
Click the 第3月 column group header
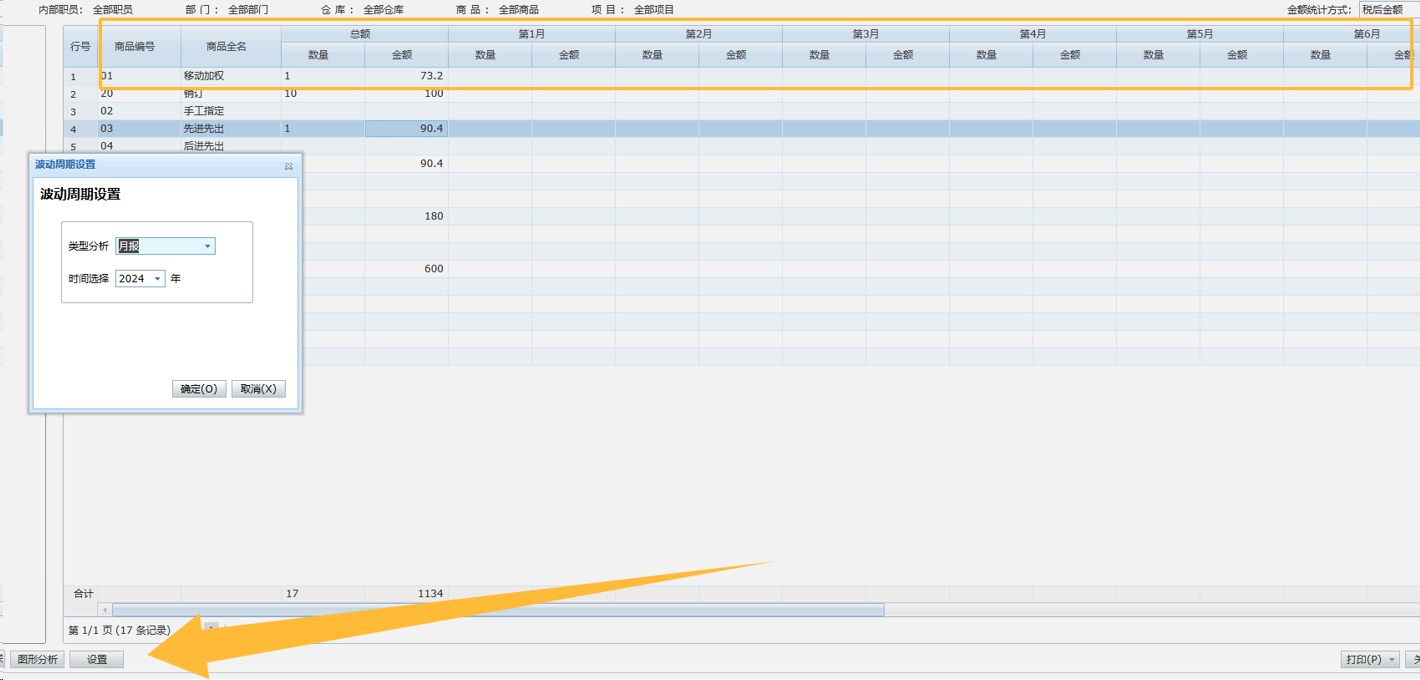(865, 34)
